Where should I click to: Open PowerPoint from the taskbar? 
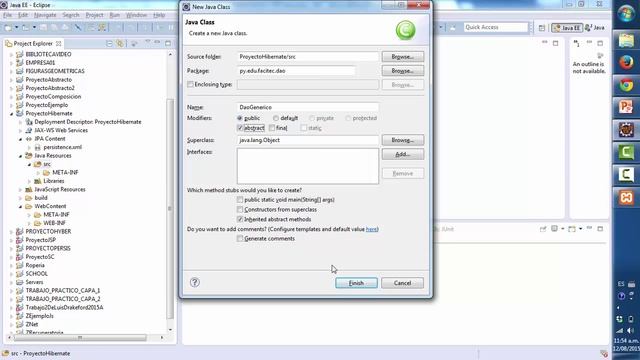pos(626,107)
